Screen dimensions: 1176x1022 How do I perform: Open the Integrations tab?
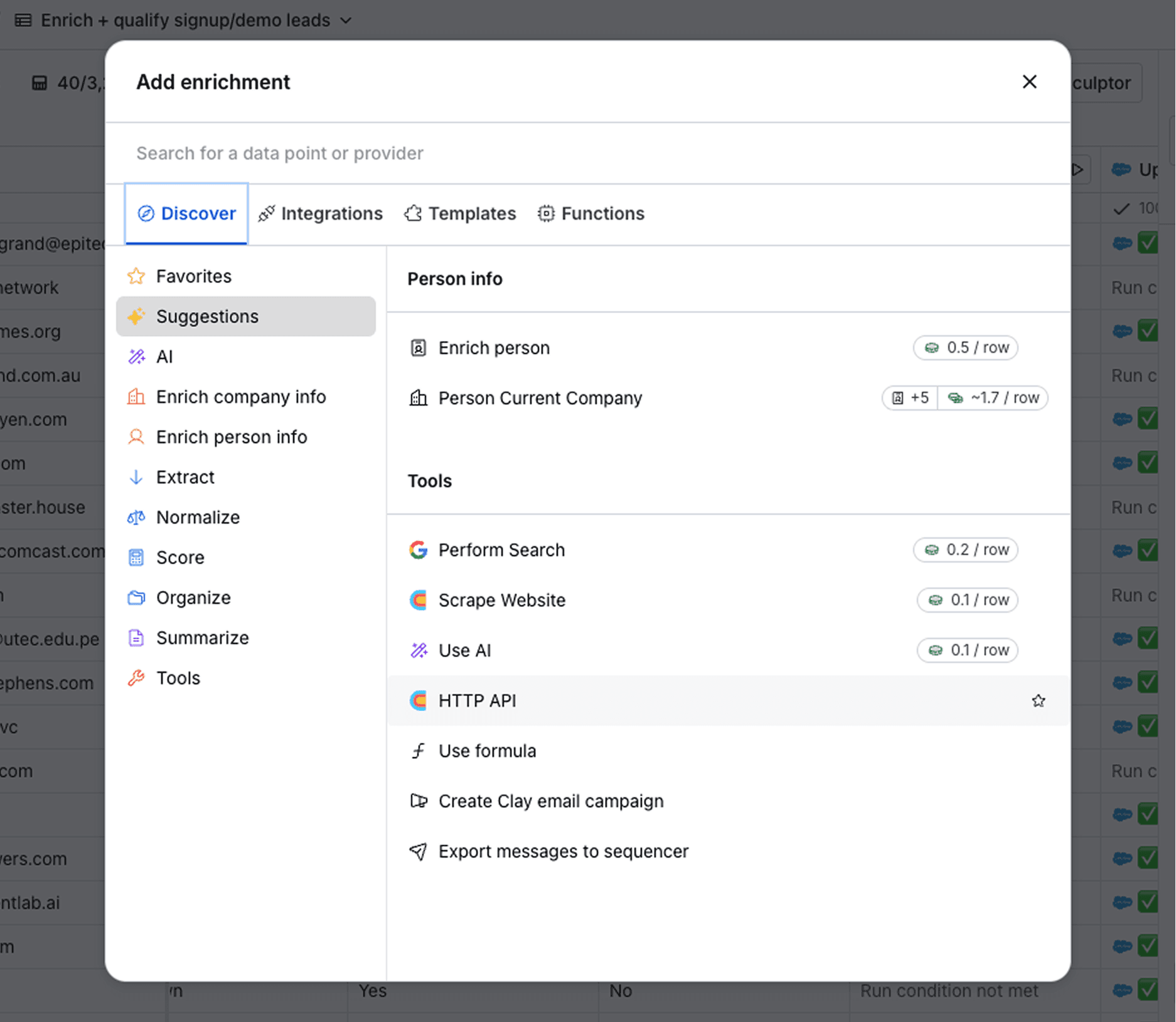tap(320, 213)
